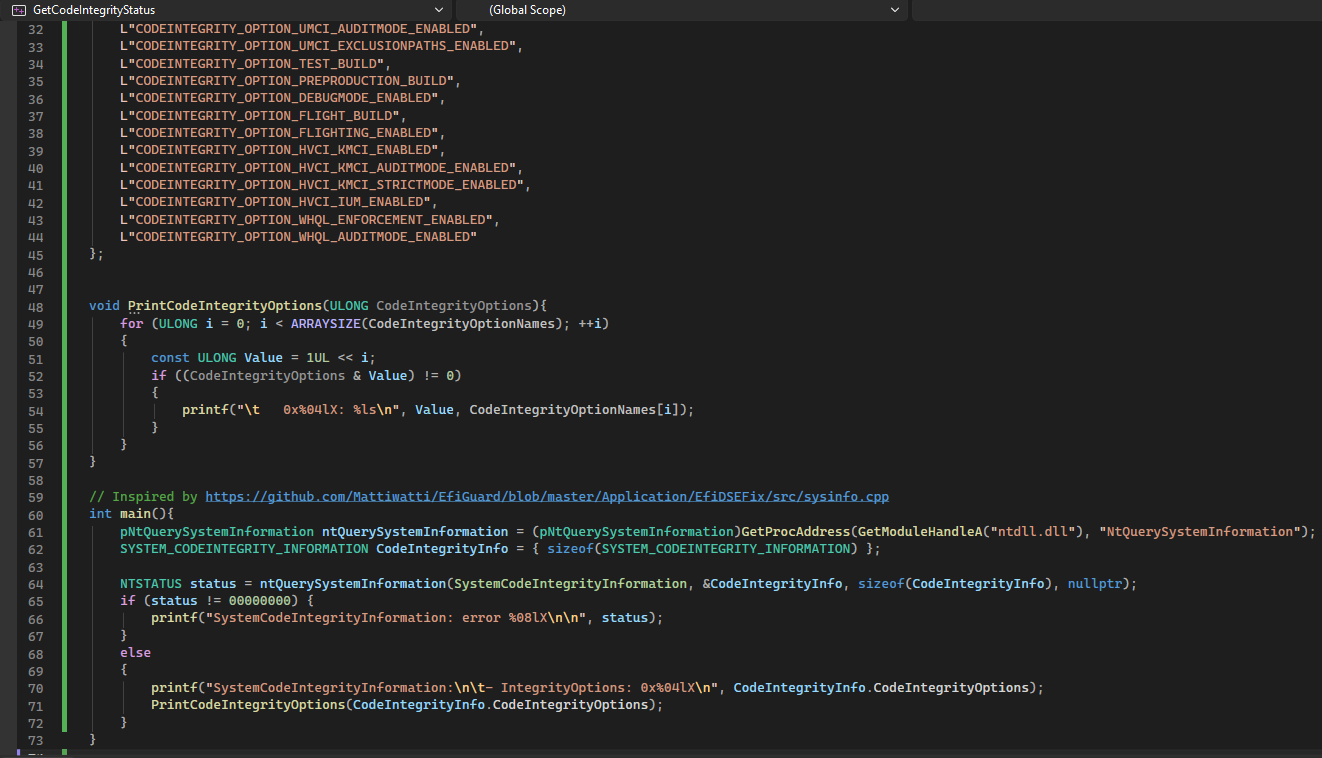
Task: Click the CODEINTEGRITY_OPTION_WHQL_ENFORCEMENT_ENABLED string
Action: [306, 220]
